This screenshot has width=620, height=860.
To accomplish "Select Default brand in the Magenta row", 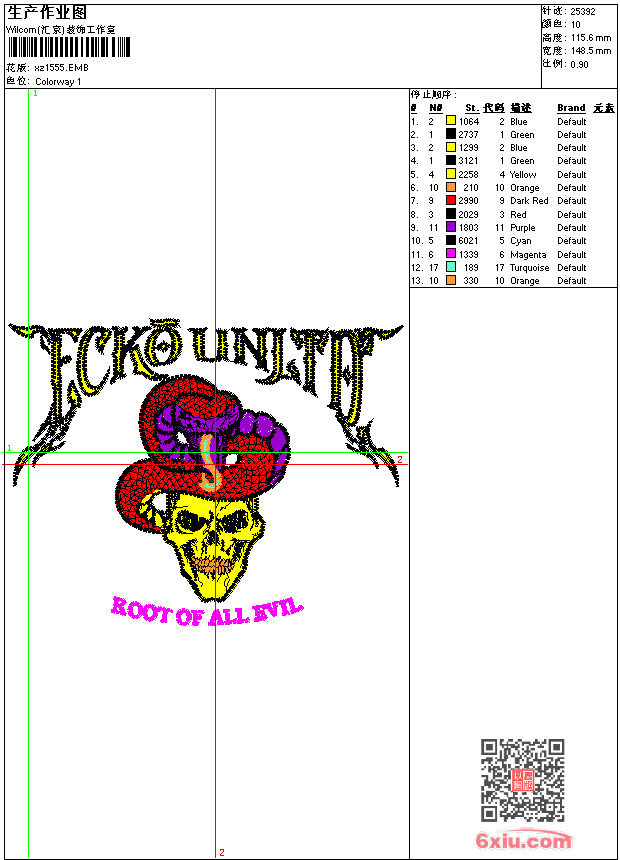I will [x=572, y=254].
